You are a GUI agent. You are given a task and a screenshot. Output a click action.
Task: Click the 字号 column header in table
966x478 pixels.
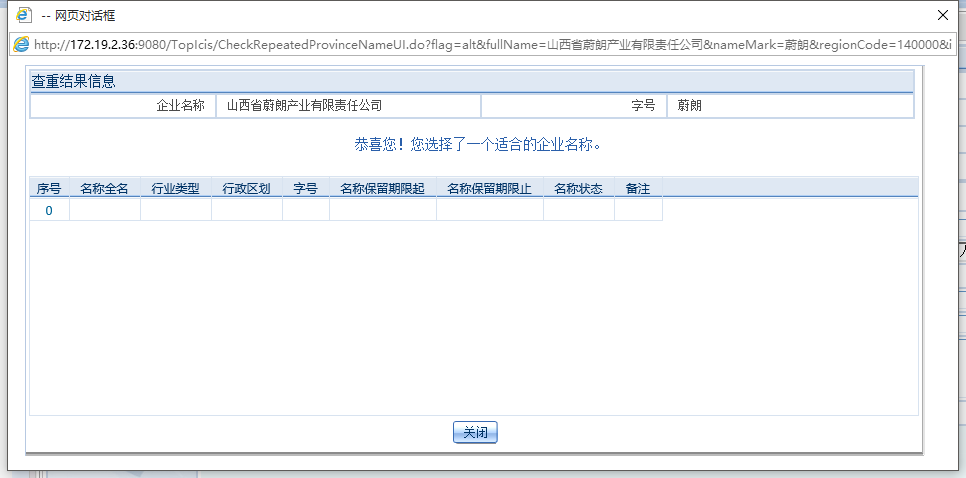pos(306,188)
